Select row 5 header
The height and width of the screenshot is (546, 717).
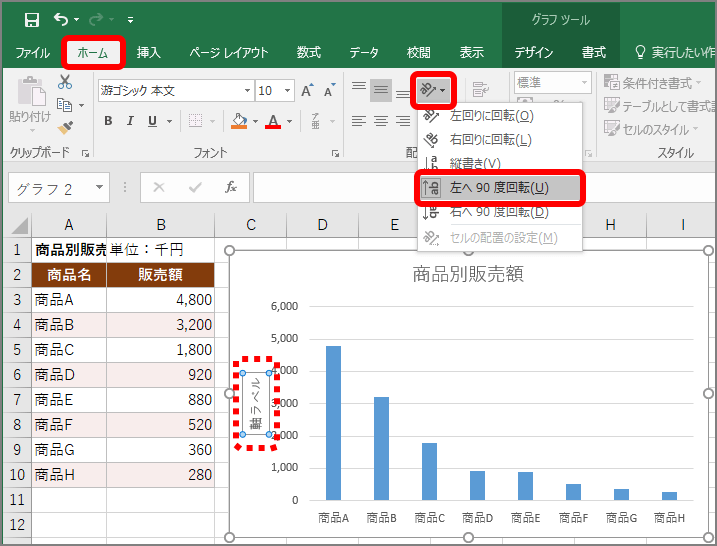pos(17,350)
